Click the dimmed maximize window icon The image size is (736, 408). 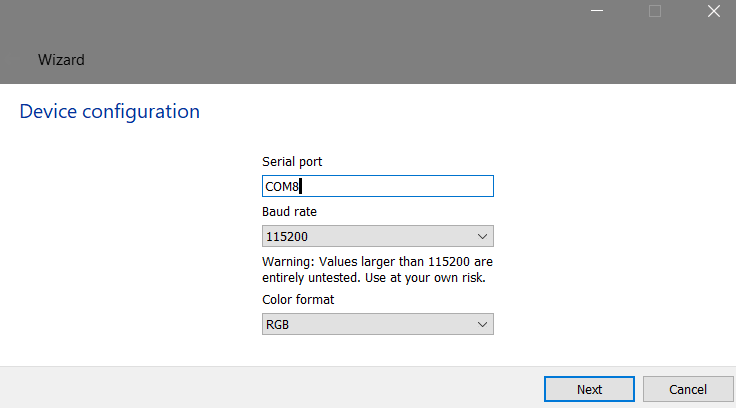pos(655,12)
